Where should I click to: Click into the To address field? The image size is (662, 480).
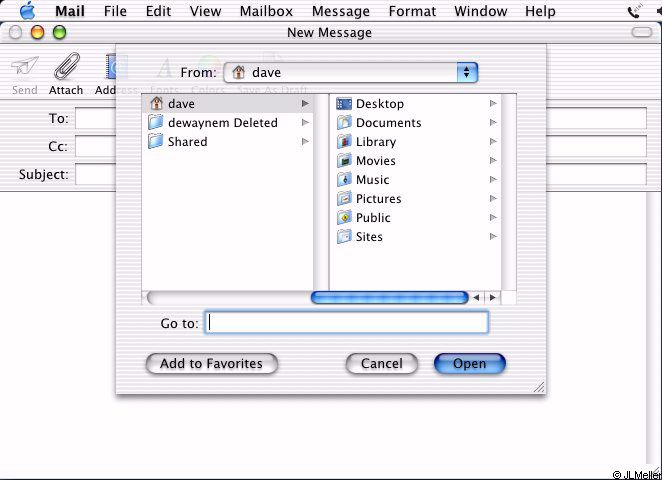96,119
